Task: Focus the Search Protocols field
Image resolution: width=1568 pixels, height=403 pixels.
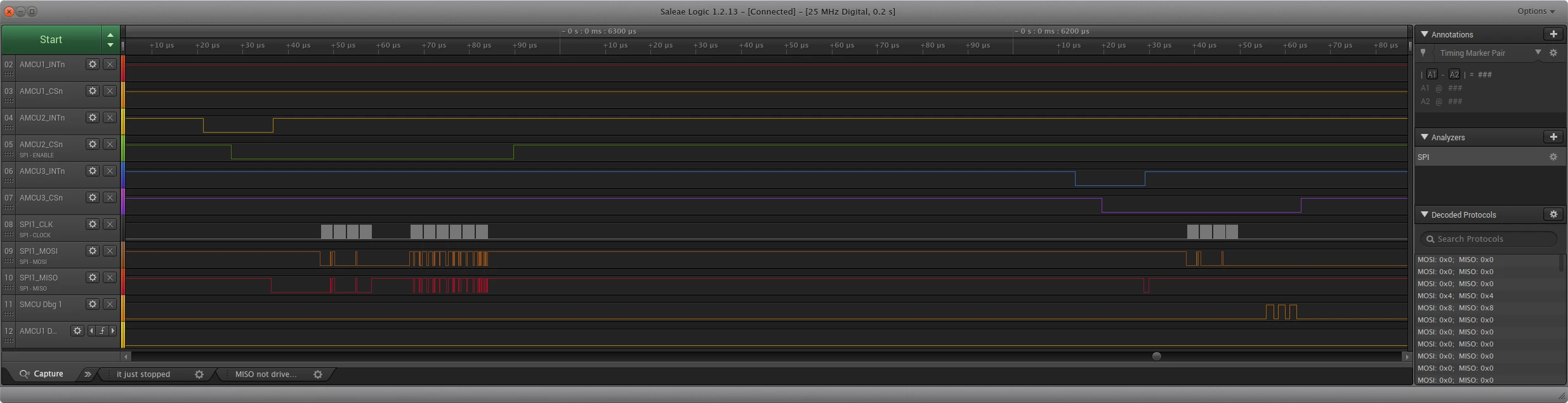Action: coord(1488,239)
